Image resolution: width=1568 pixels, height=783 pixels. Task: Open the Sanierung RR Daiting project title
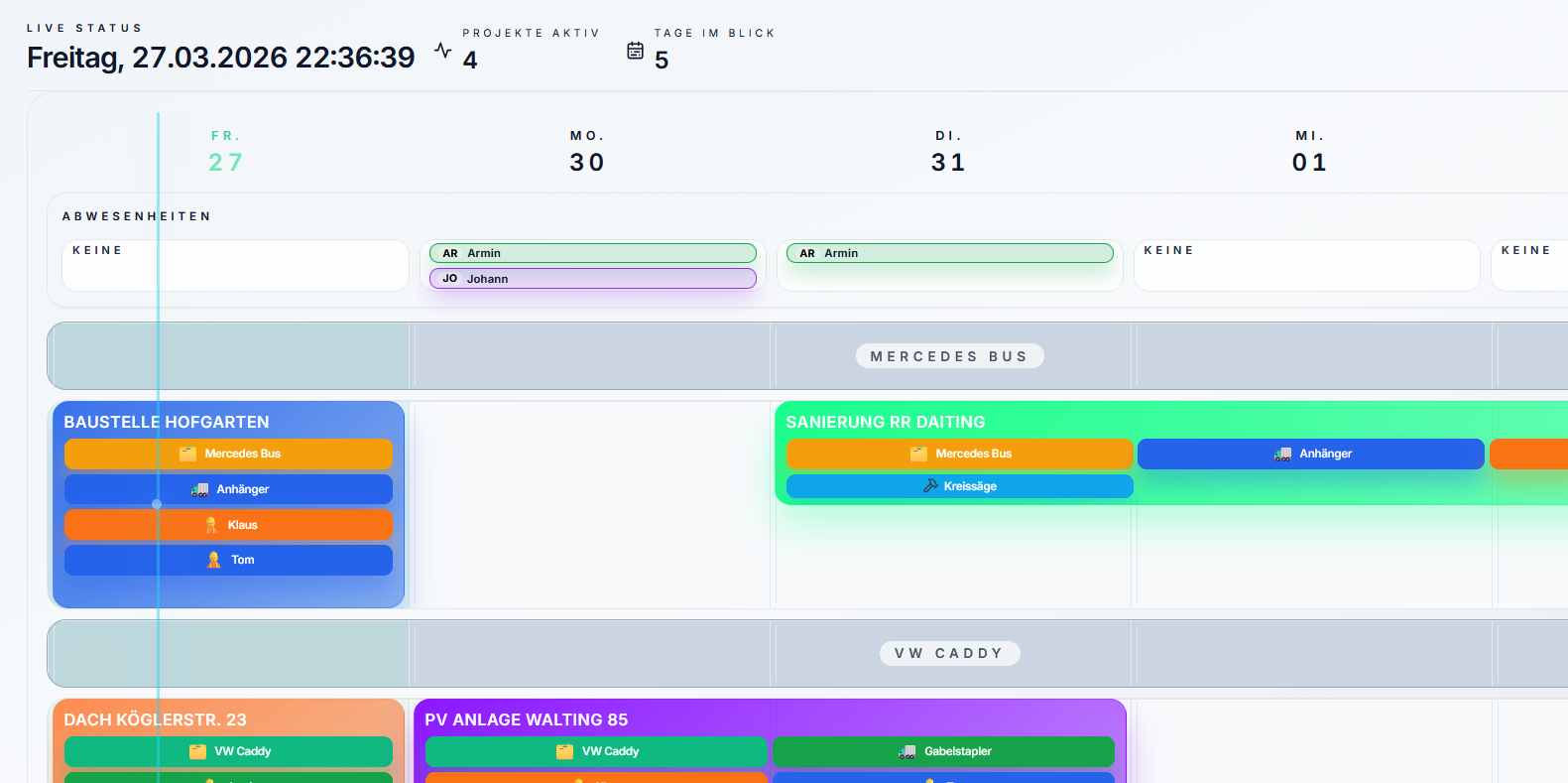click(x=886, y=422)
